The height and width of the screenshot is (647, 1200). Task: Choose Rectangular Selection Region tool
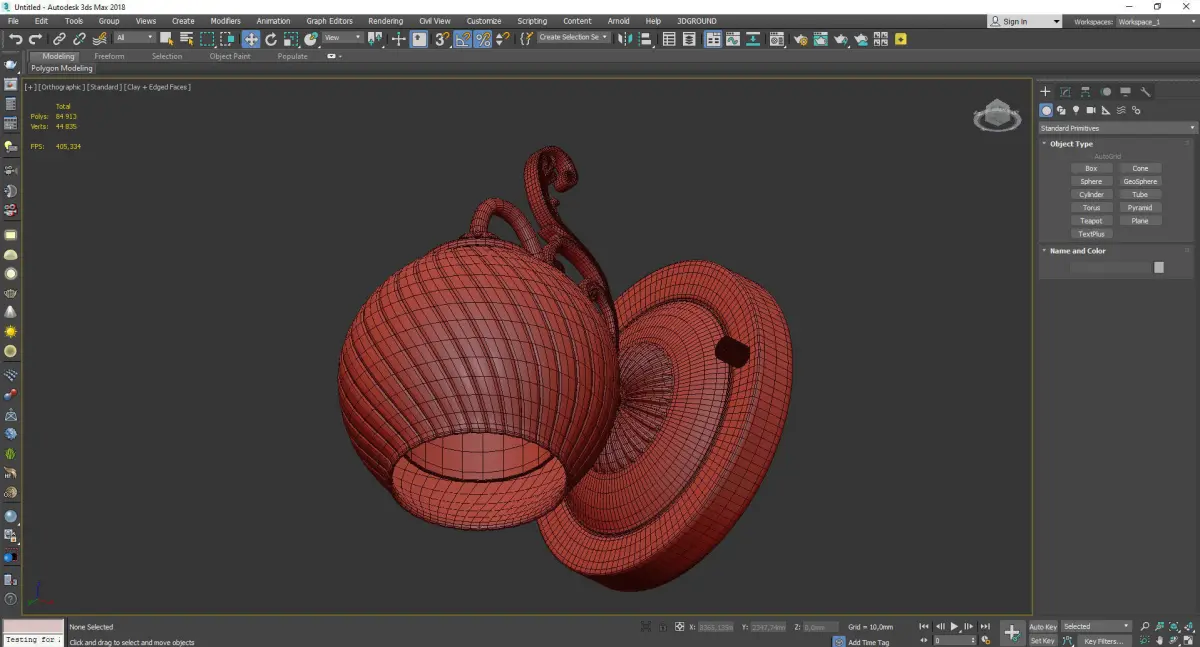pyautogui.click(x=207, y=39)
